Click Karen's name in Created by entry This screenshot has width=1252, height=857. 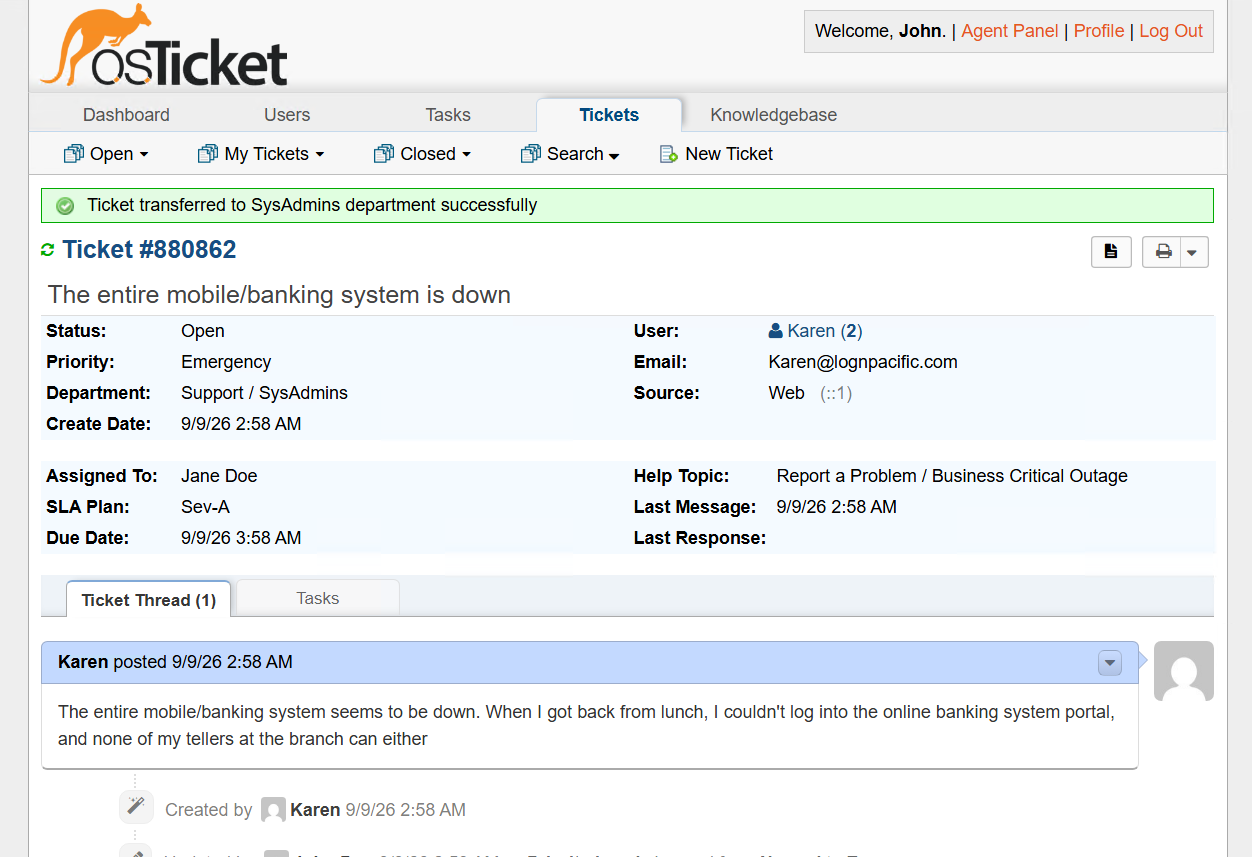coord(315,810)
